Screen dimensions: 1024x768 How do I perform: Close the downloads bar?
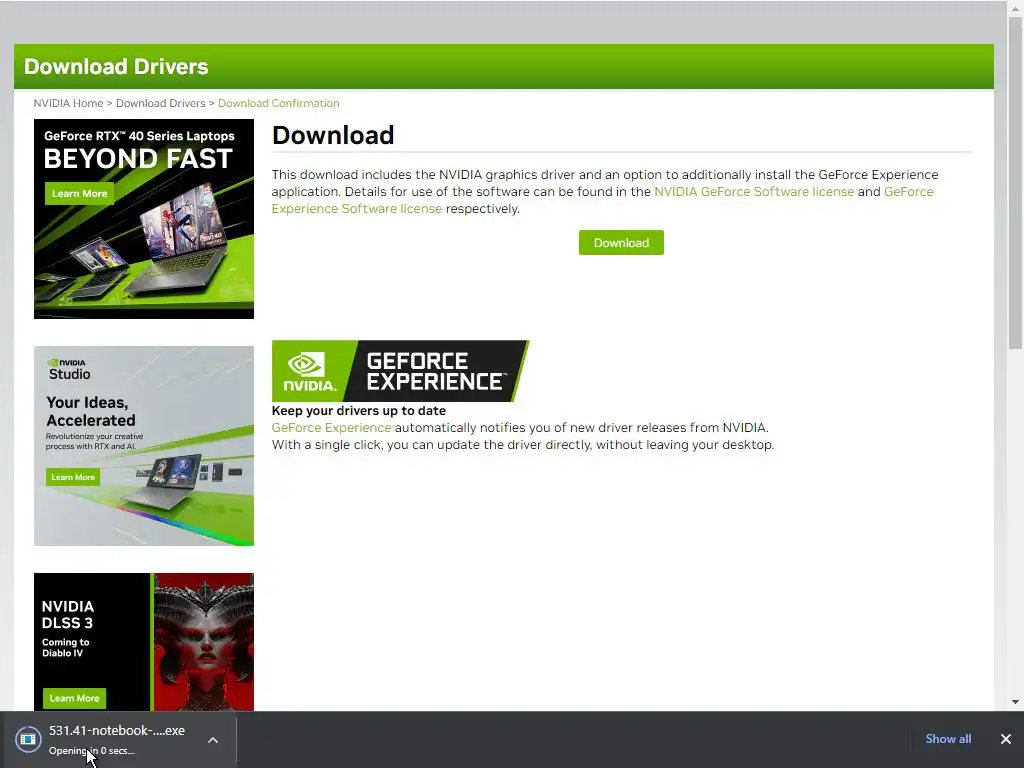(1006, 739)
